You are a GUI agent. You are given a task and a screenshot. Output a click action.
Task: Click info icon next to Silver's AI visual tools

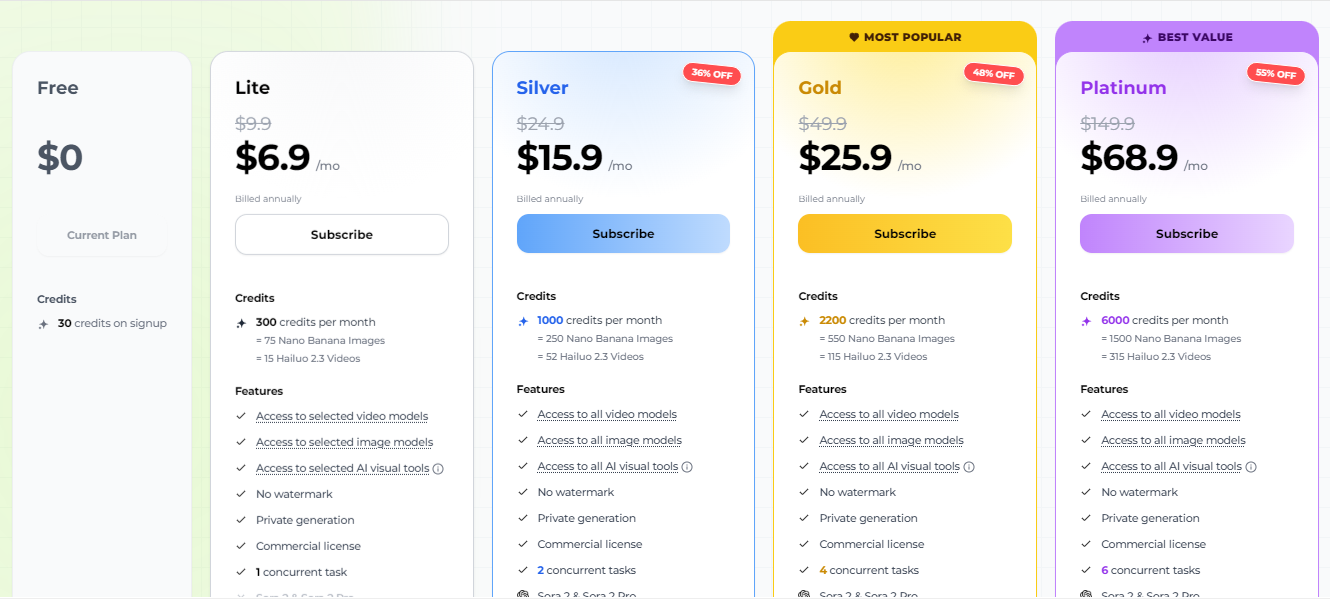point(687,466)
